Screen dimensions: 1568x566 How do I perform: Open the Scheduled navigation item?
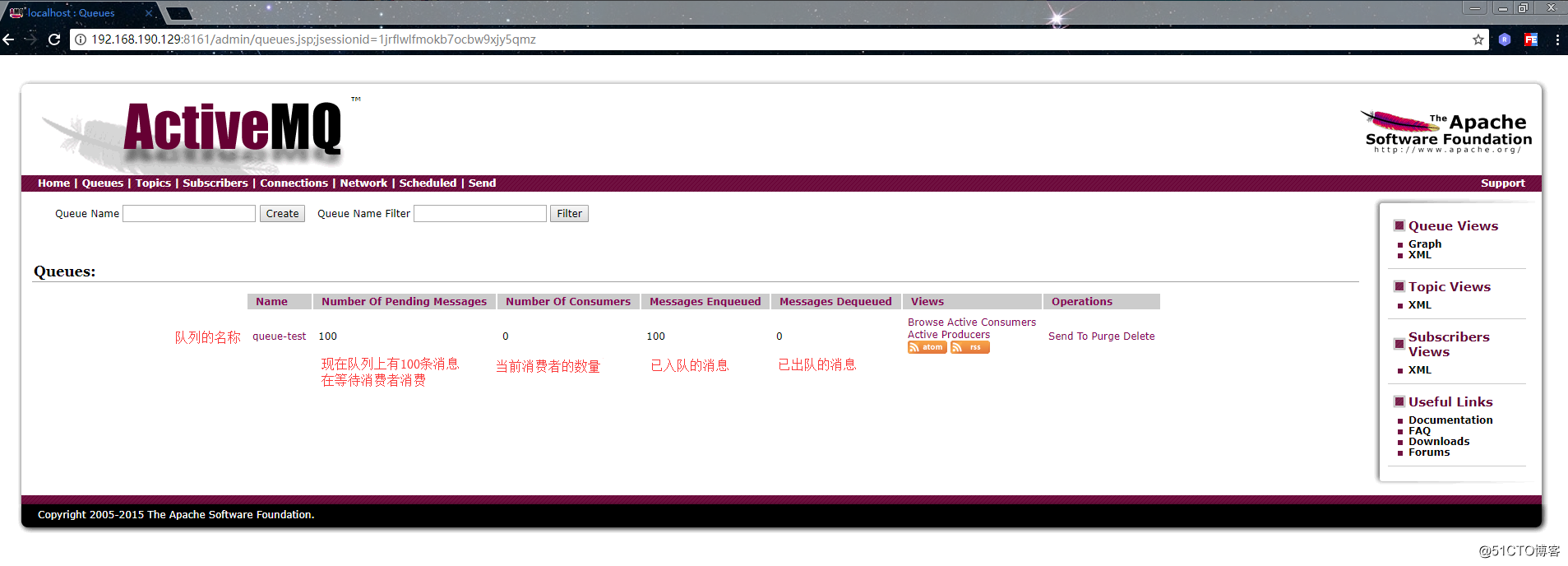point(428,183)
